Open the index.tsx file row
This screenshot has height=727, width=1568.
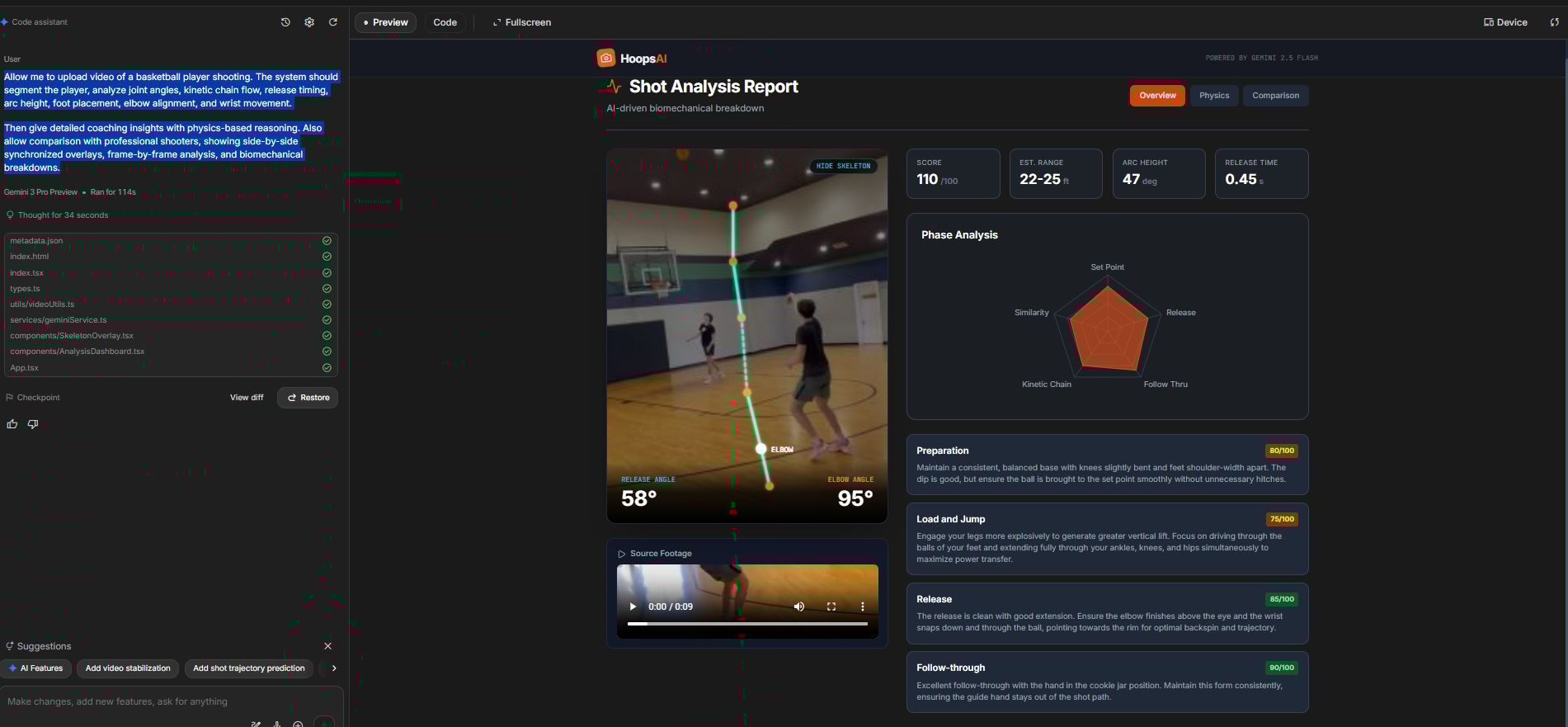point(171,273)
